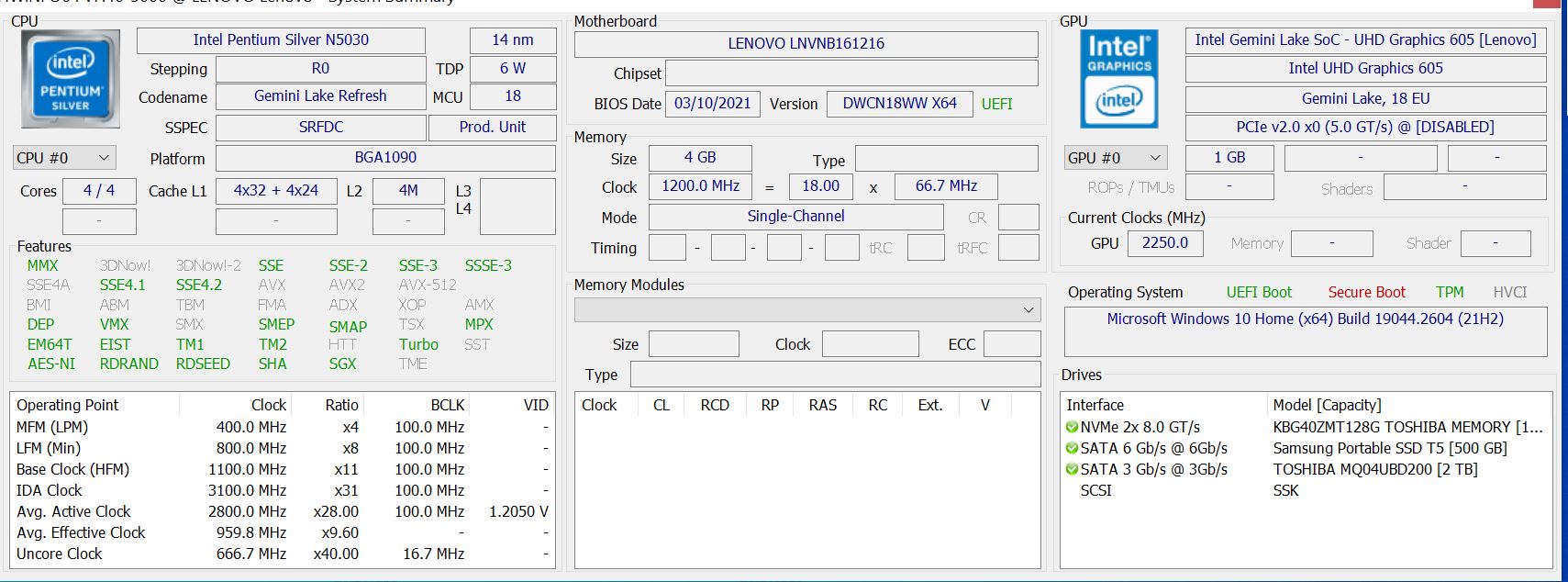Click the Windows 10 Home build text
Screen dimensions: 1568x582
pyautogui.click(x=1306, y=319)
